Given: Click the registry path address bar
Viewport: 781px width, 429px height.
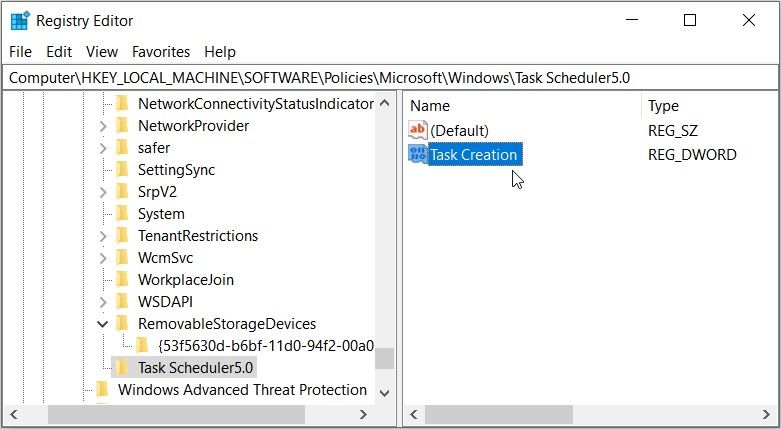Looking at the screenshot, I should point(390,78).
